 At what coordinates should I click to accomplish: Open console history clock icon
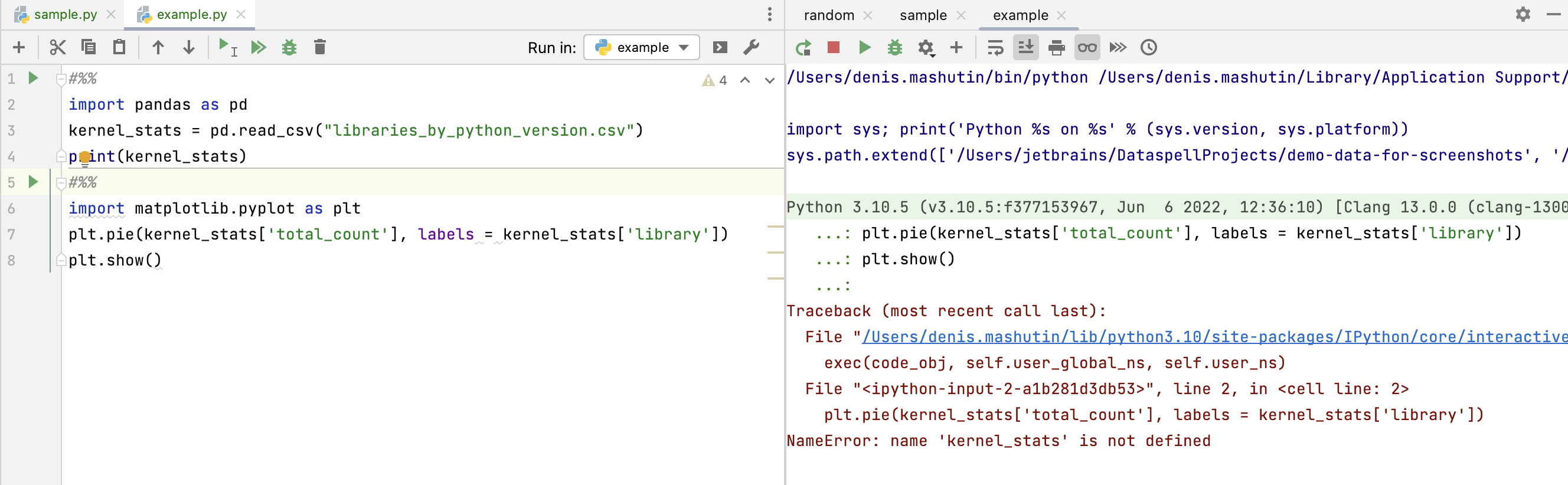(1148, 47)
